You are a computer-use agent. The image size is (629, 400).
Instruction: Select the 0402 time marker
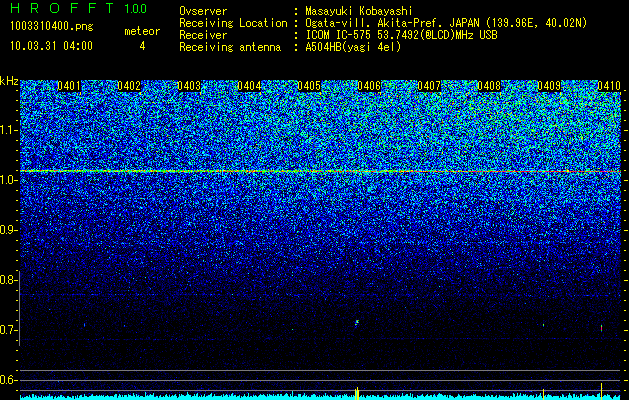[129, 86]
